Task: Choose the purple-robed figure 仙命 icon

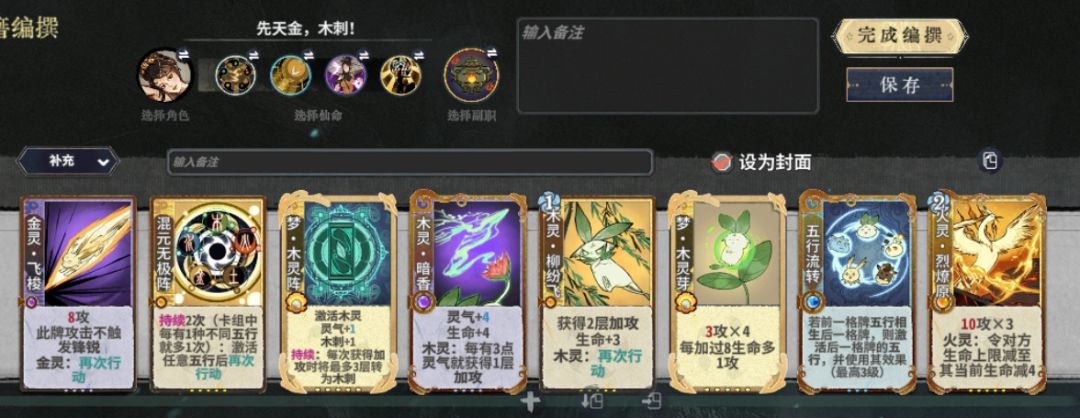Action: click(x=345, y=74)
